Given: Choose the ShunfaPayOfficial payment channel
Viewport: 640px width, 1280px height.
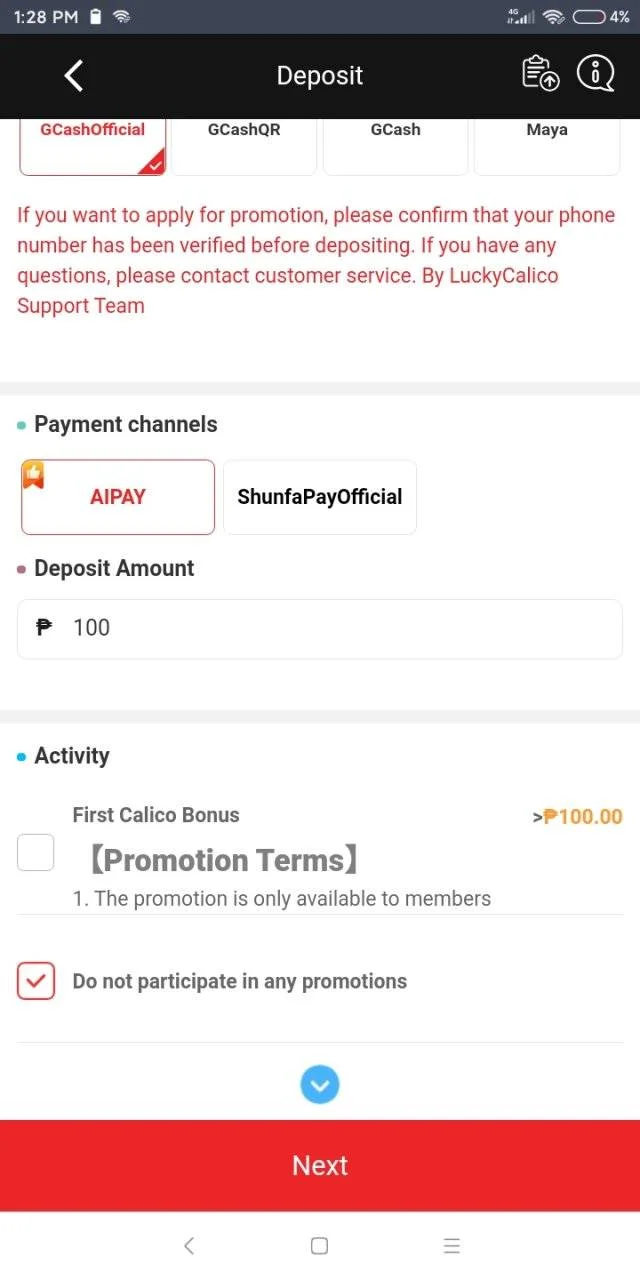Looking at the screenshot, I should (320, 497).
